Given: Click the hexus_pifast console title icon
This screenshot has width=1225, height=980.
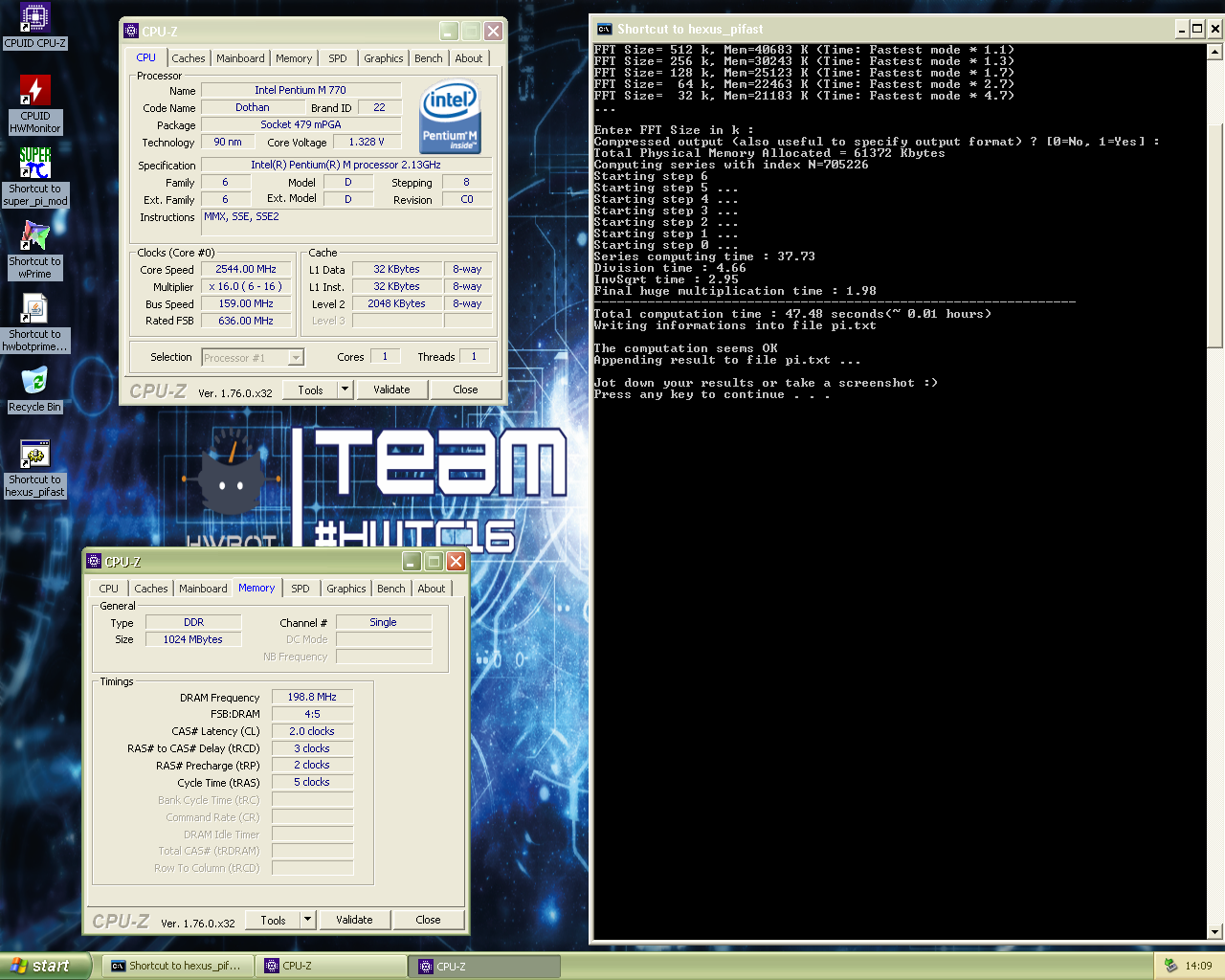Looking at the screenshot, I should pyautogui.click(x=604, y=29).
